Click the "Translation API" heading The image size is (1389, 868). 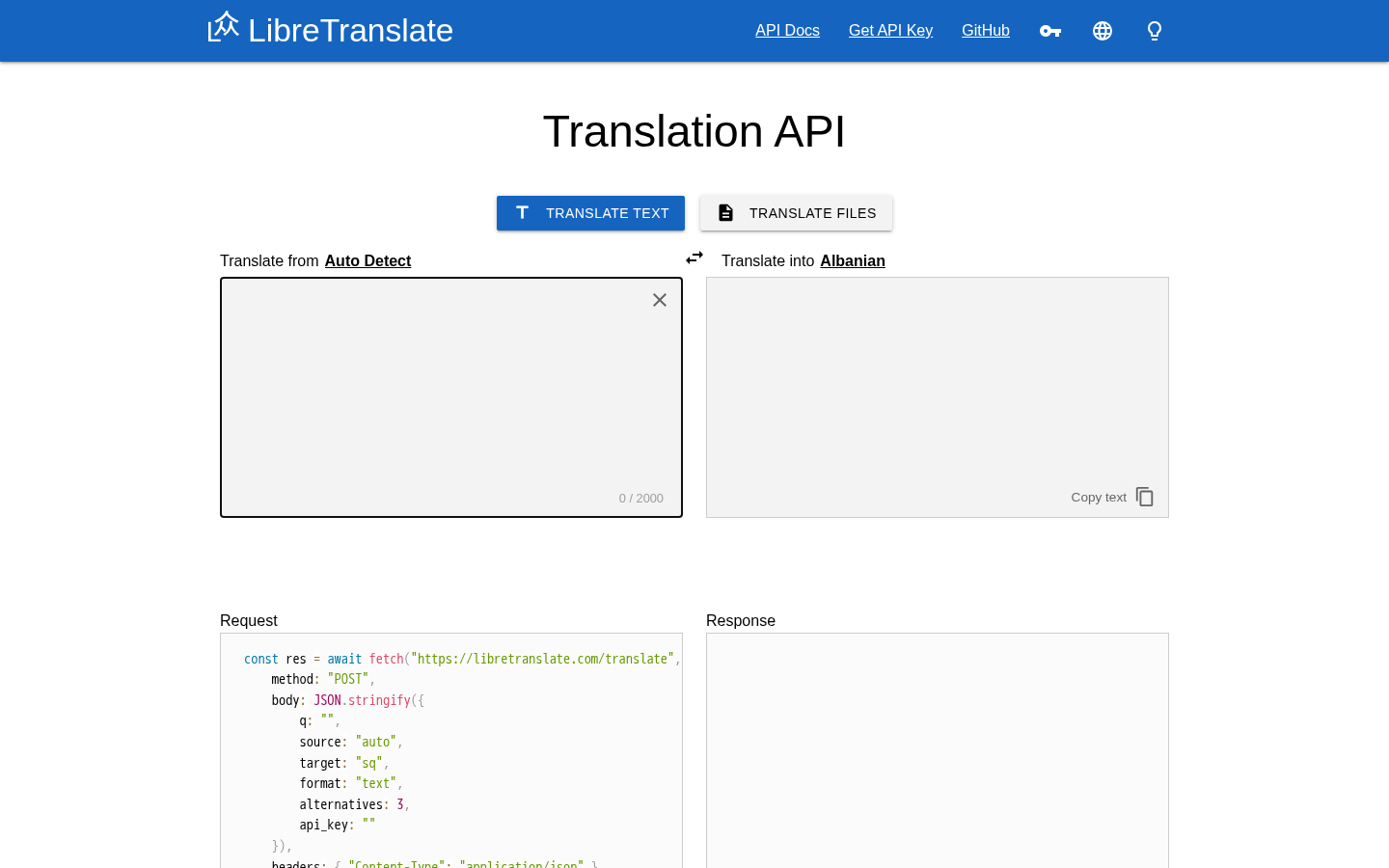click(694, 131)
